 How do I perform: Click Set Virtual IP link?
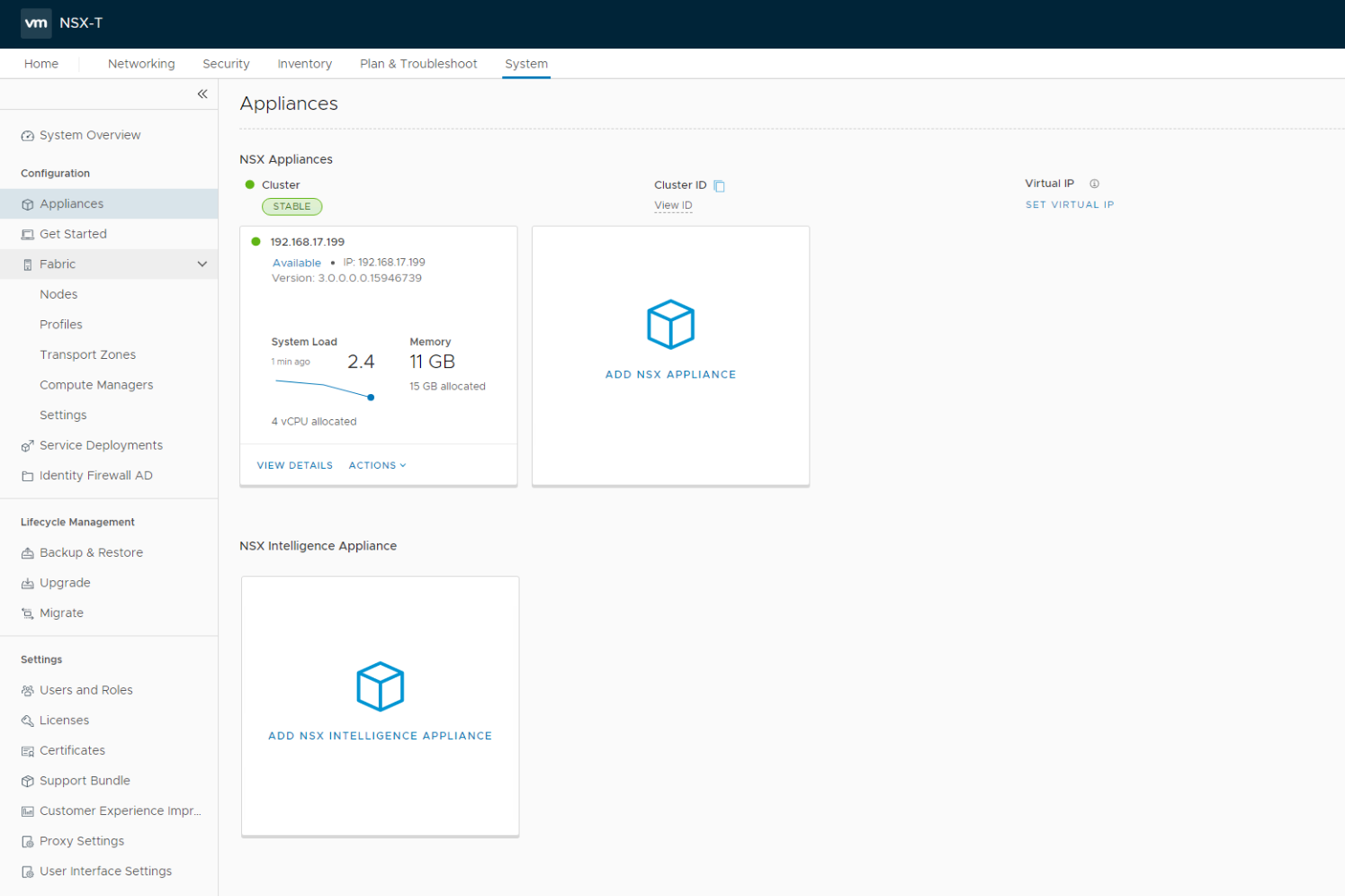click(1070, 204)
